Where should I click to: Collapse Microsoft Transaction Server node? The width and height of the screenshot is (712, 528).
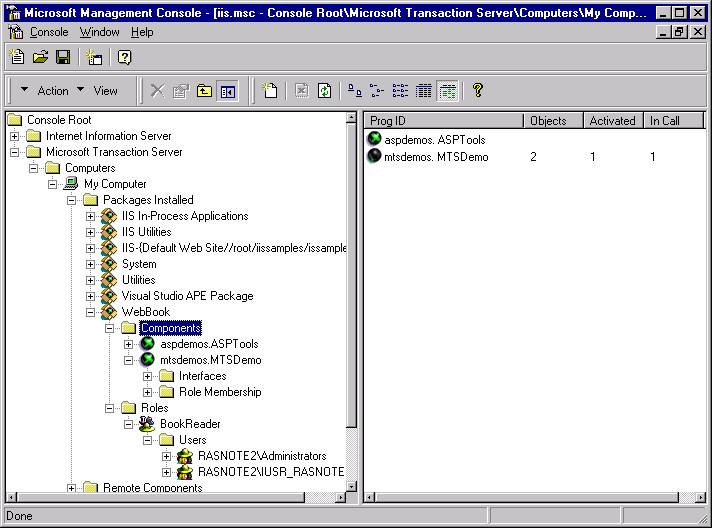15,152
